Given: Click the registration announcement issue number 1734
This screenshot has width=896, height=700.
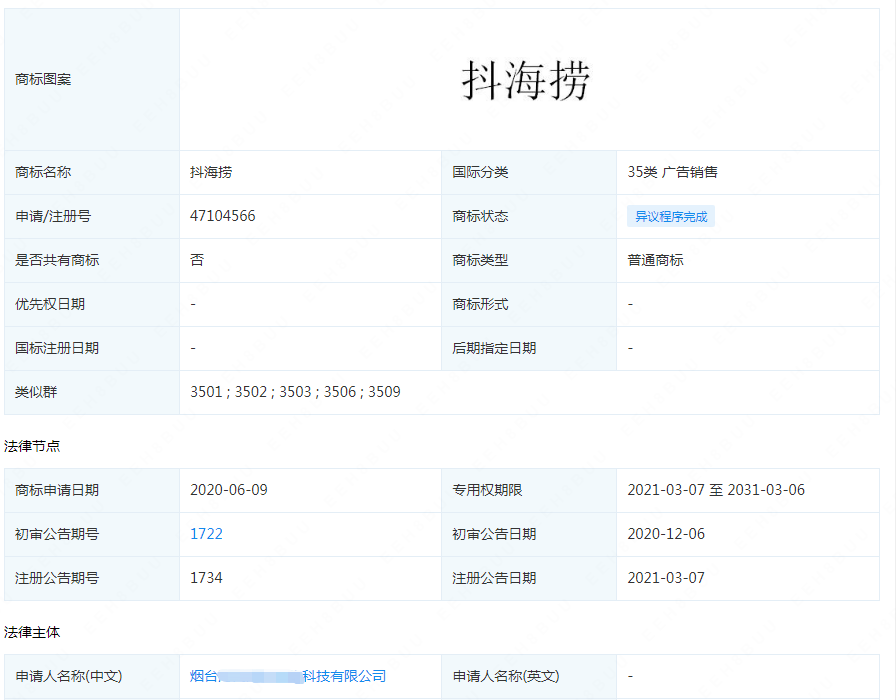Looking at the screenshot, I should [x=206, y=578].
